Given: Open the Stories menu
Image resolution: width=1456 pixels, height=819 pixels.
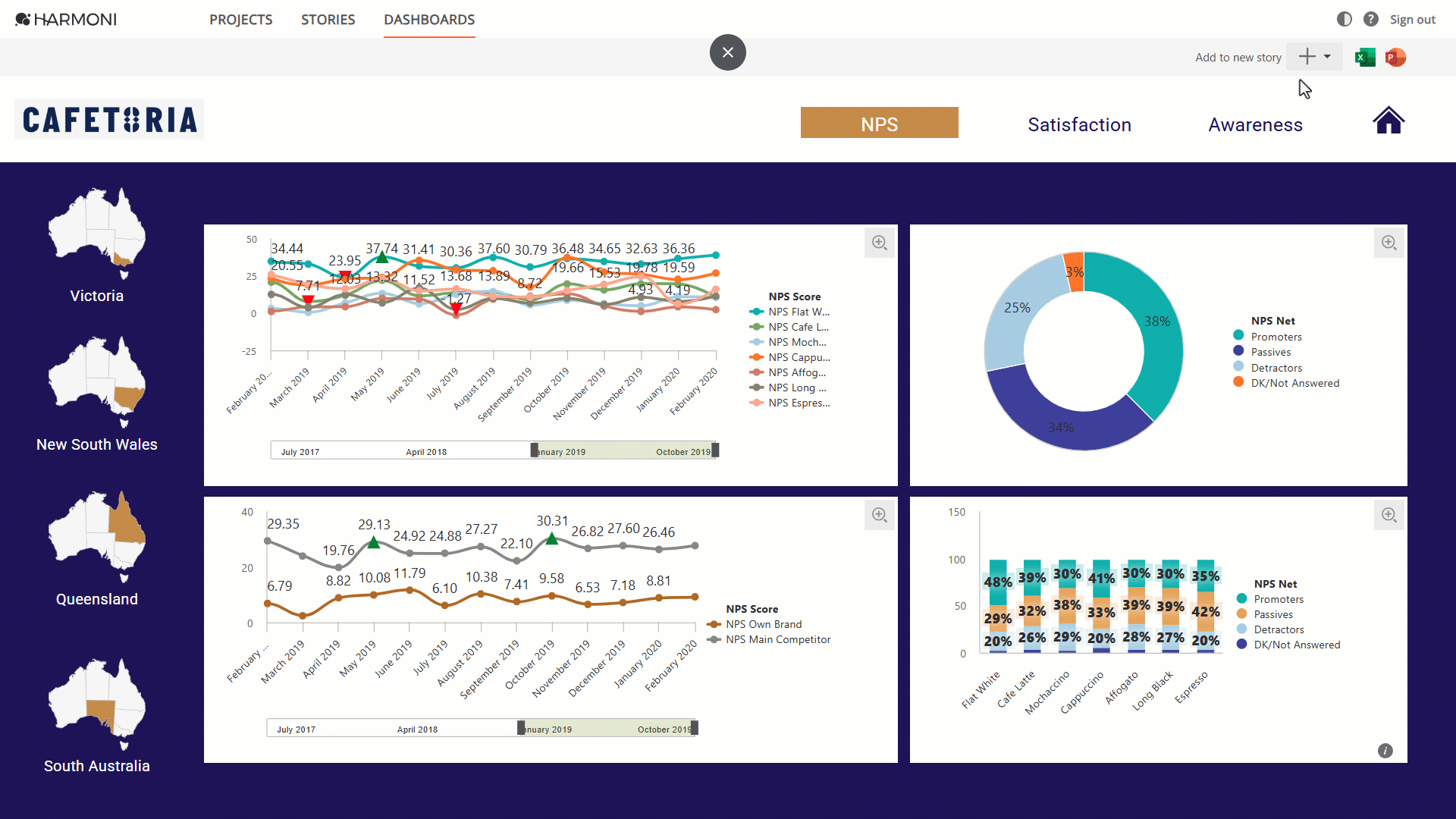Looking at the screenshot, I should [x=328, y=20].
